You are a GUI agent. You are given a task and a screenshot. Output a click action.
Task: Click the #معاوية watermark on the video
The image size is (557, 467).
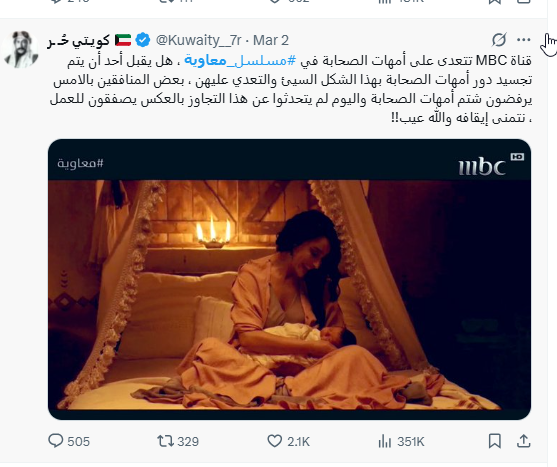point(80,163)
